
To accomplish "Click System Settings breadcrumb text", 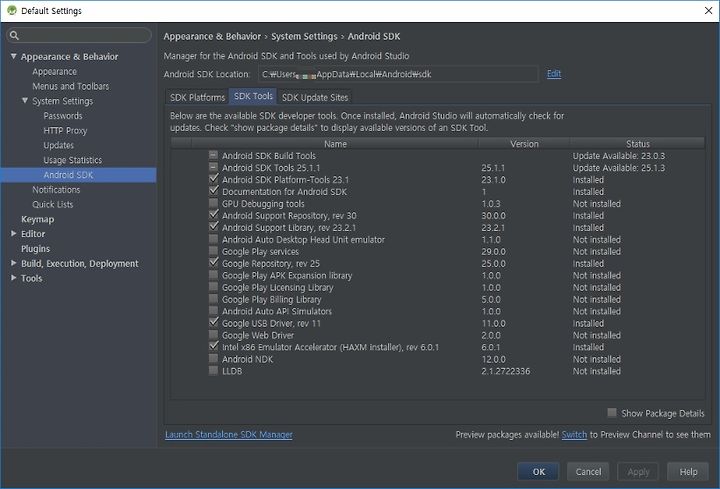I will coord(304,36).
